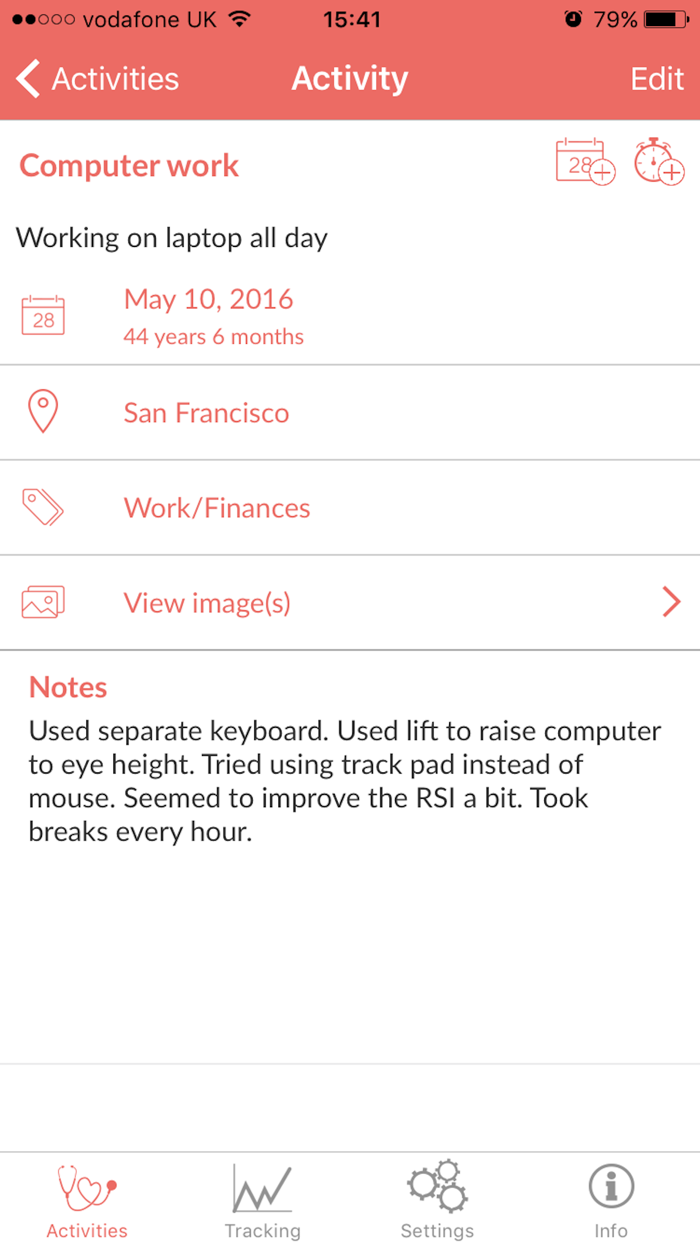Viewport: 700px width, 1244px height.
Task: Tap the add stopwatch timer icon
Action: tap(658, 161)
